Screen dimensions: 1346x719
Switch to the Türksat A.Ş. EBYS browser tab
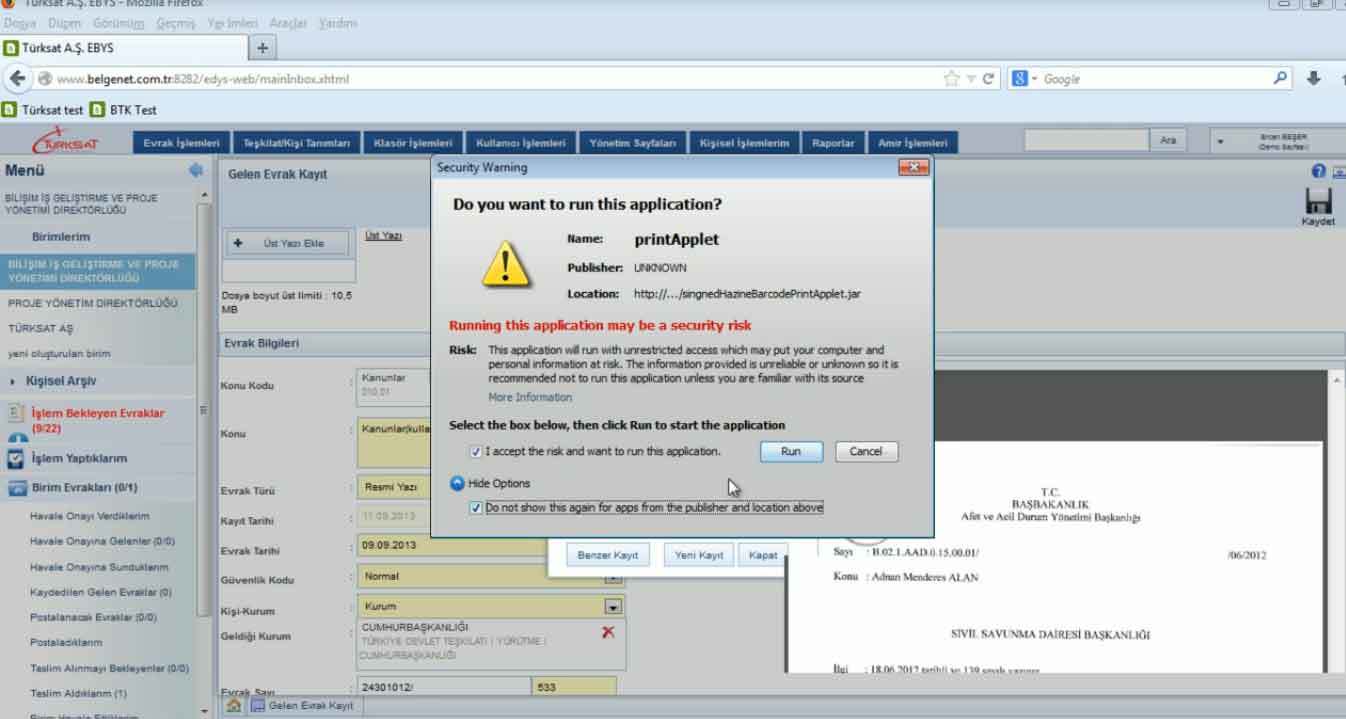(122, 48)
